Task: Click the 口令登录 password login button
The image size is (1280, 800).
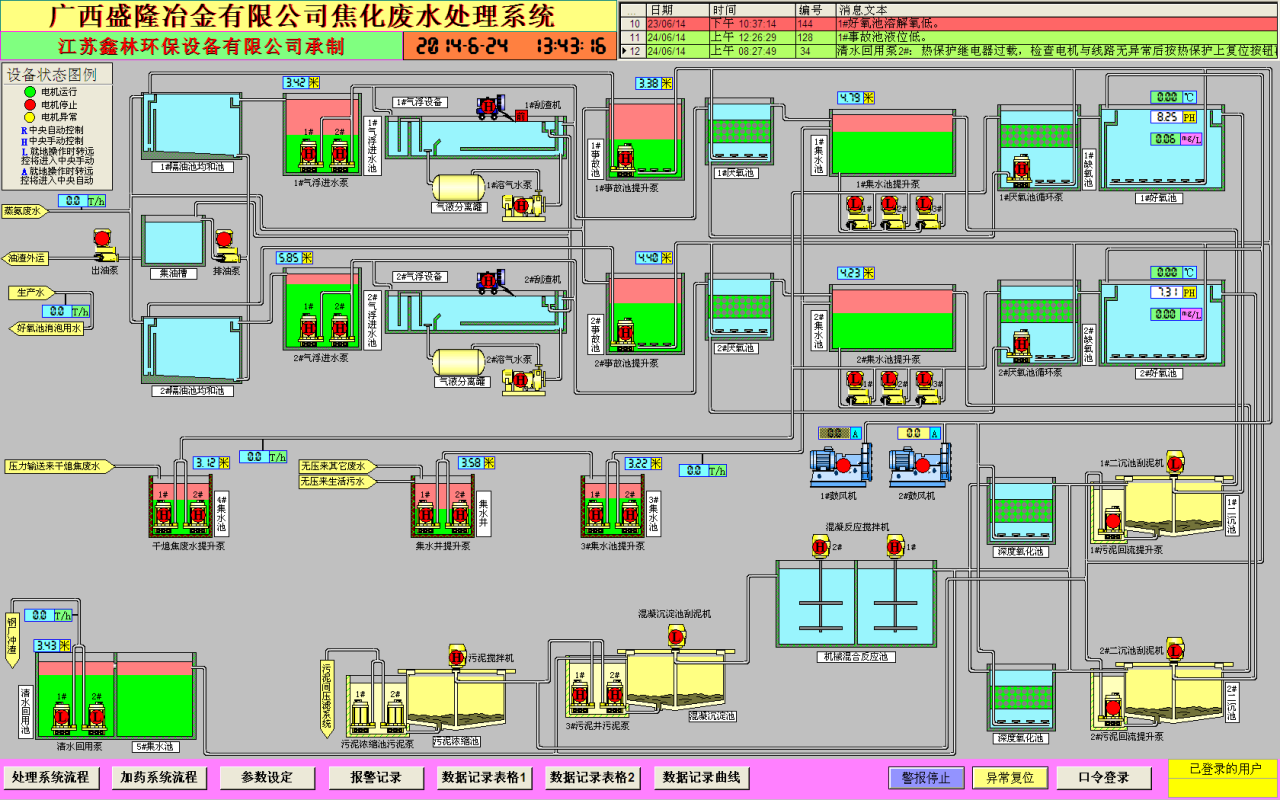Action: pyautogui.click(x=1104, y=777)
